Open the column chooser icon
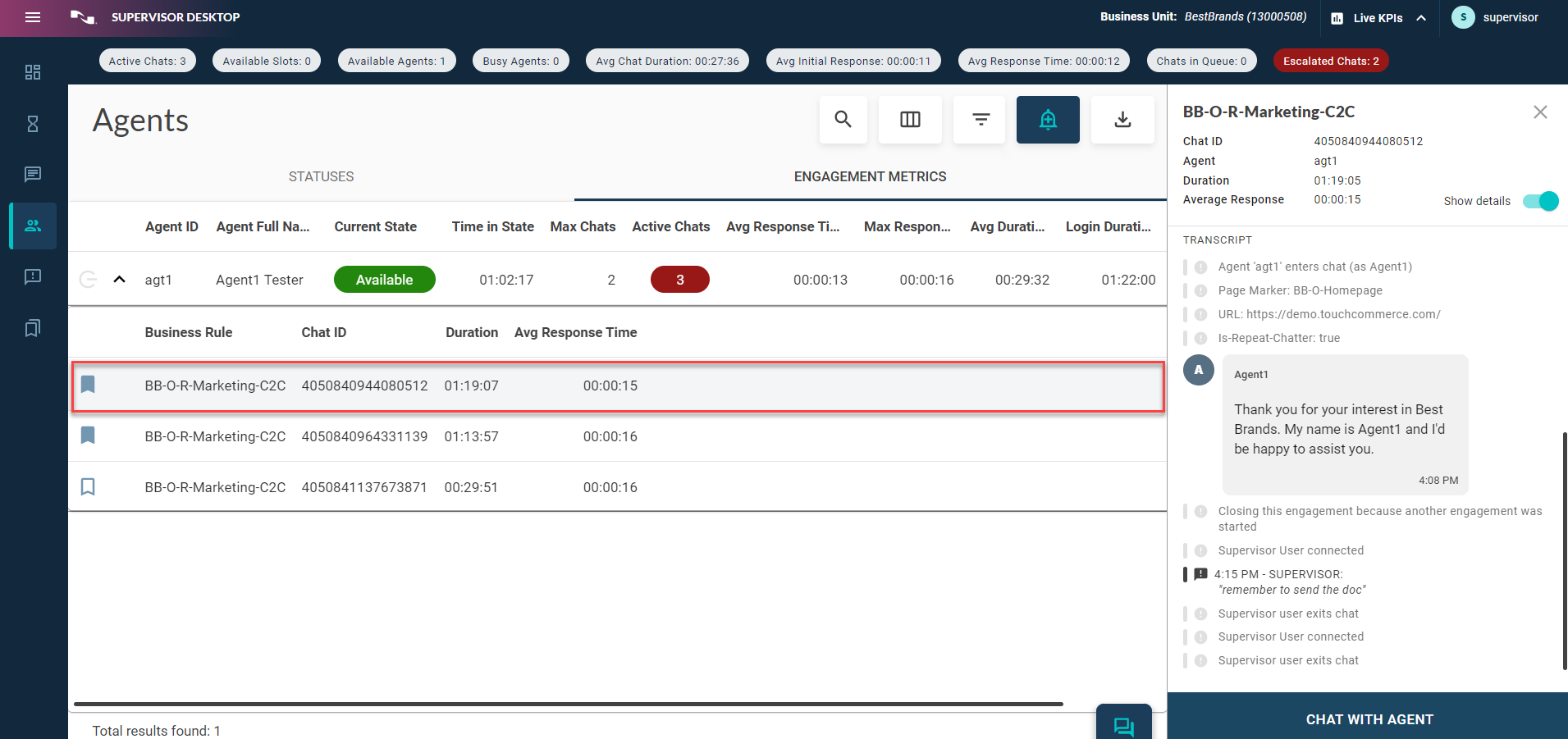Screen dimensions: 1568x739 (x=910, y=120)
